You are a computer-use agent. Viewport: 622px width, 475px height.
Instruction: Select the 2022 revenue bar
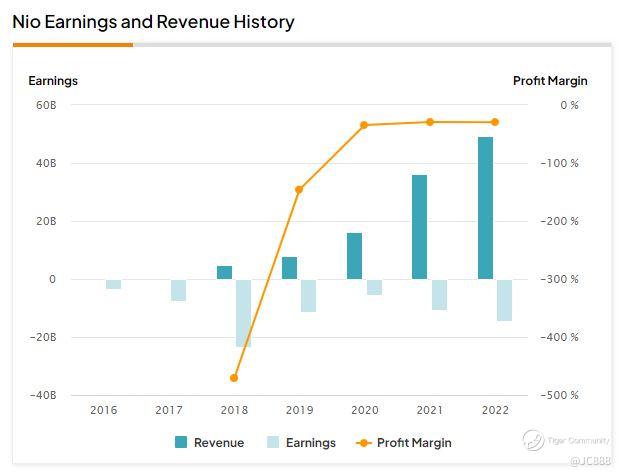(x=486, y=208)
